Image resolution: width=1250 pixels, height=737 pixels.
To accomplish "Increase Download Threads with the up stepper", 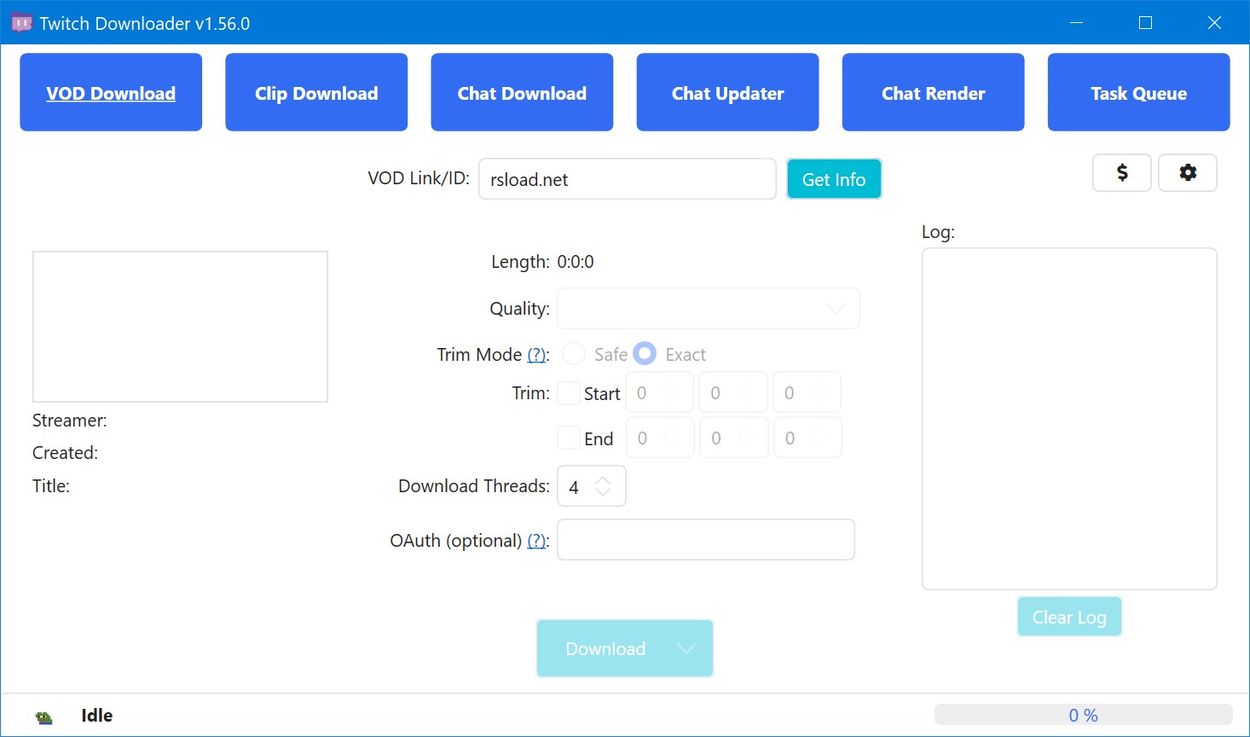I will tap(605, 480).
